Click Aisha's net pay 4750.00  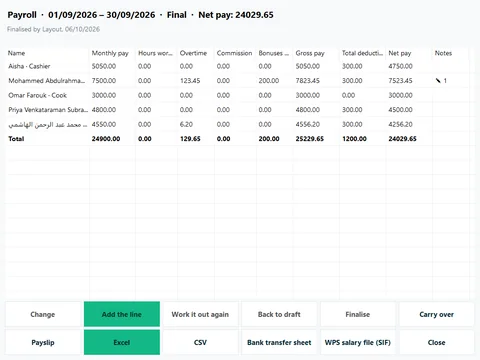click(x=400, y=66)
